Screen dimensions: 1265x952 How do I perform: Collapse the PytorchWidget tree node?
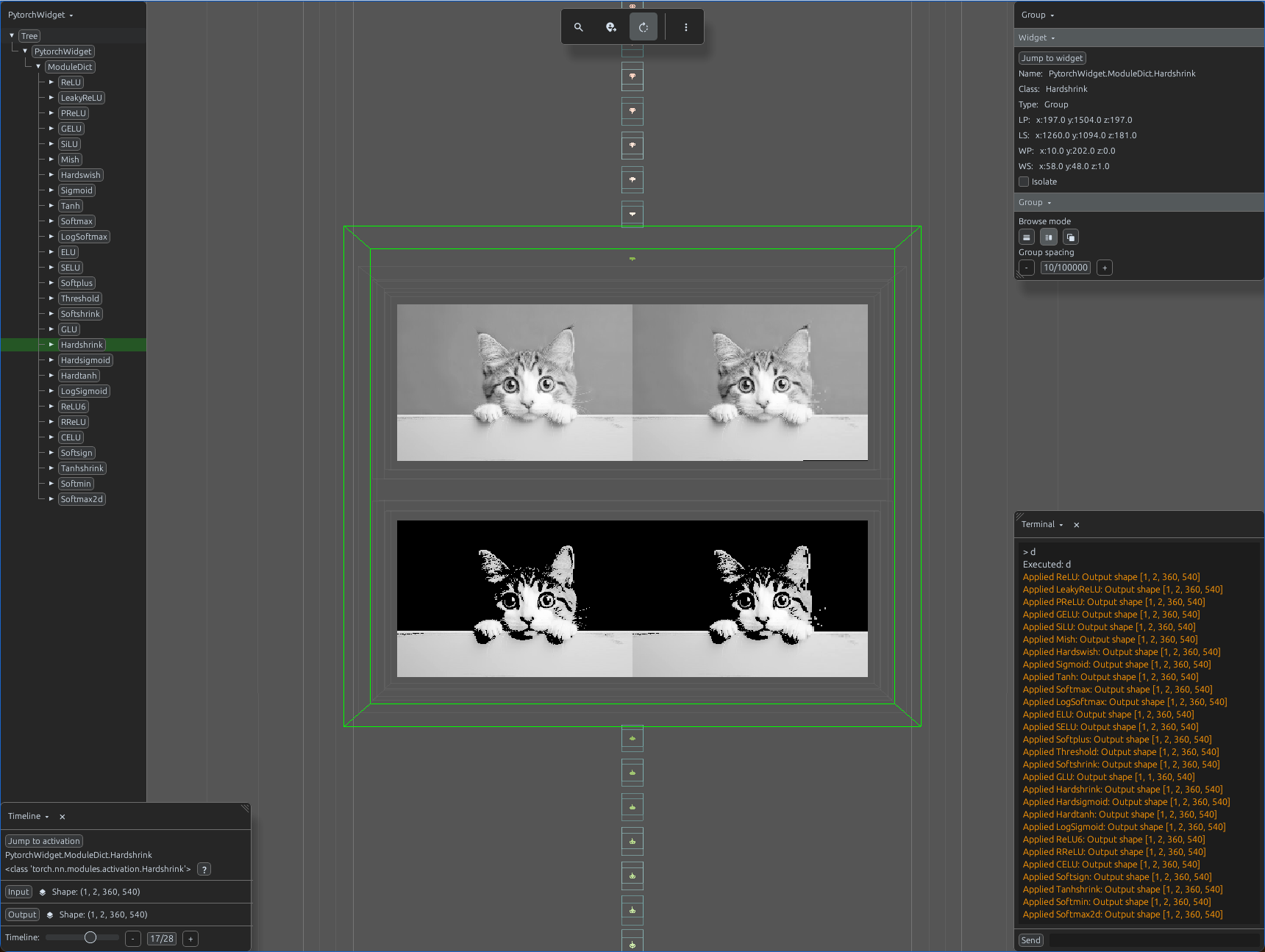[x=25, y=51]
